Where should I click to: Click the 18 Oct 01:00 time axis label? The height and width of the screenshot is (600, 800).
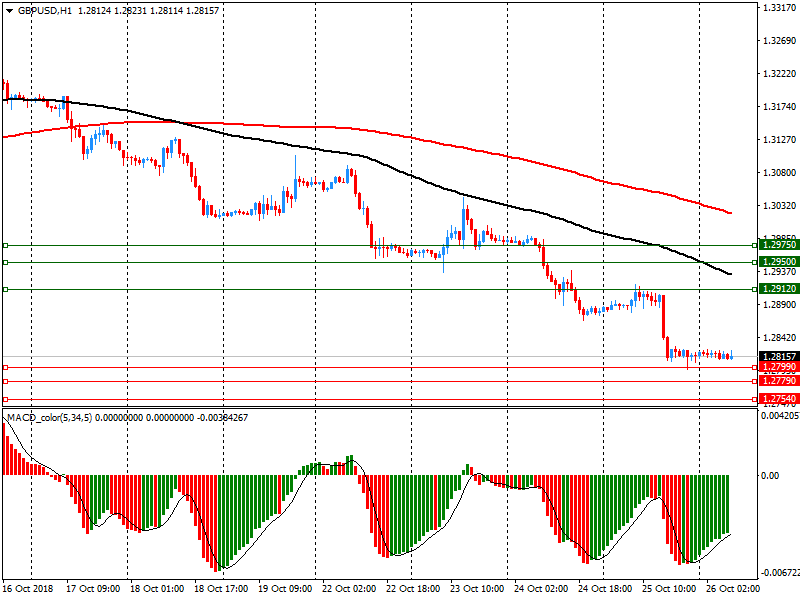coord(157,588)
